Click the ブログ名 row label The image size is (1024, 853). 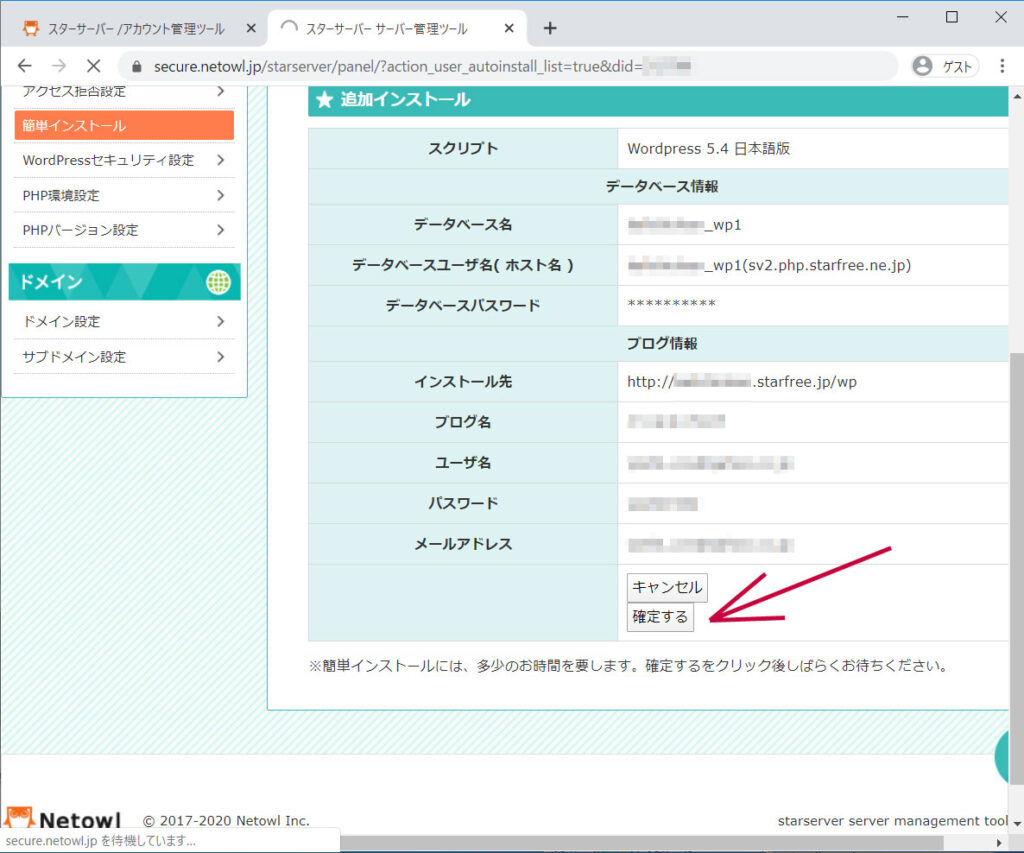[463, 423]
